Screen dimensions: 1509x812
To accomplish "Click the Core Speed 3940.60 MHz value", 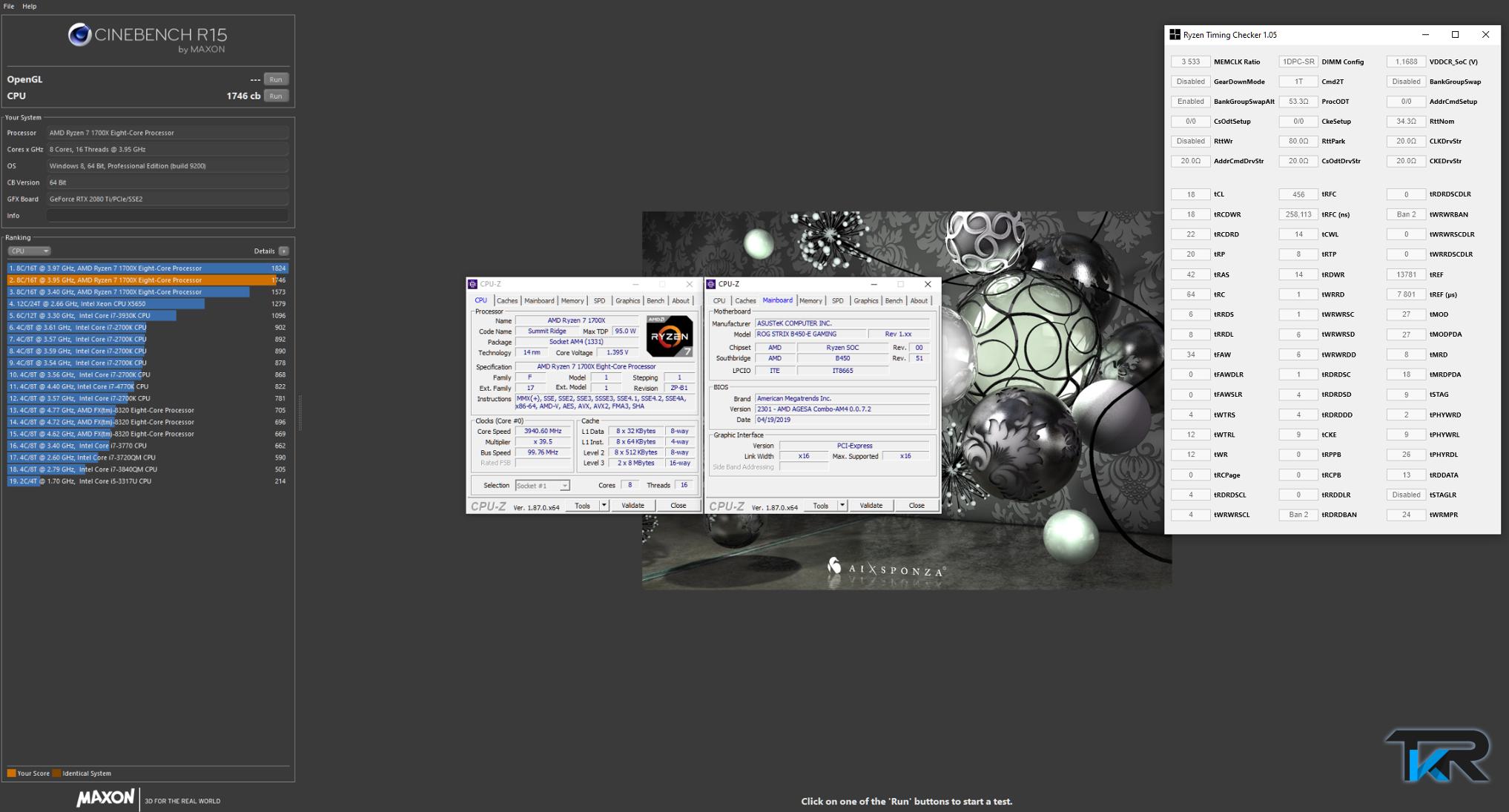I will tap(543, 431).
